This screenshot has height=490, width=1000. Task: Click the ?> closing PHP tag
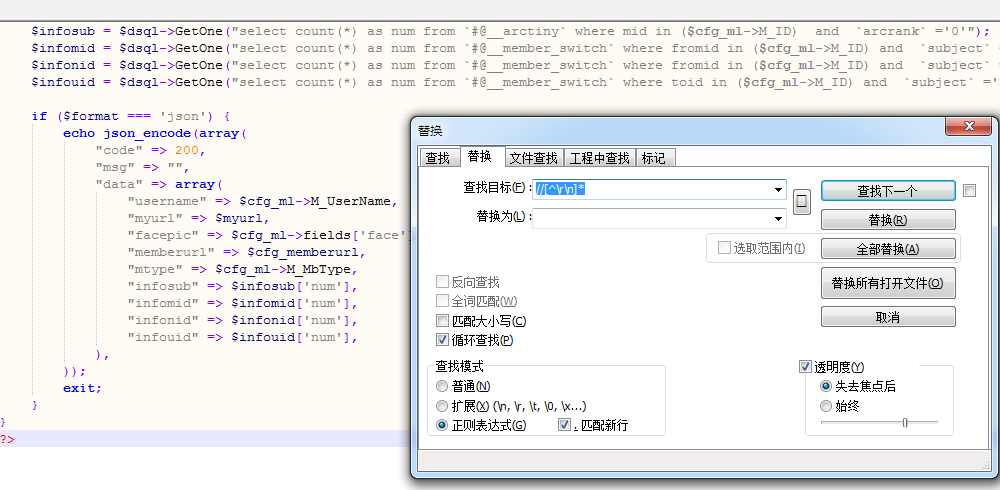pos(8,439)
